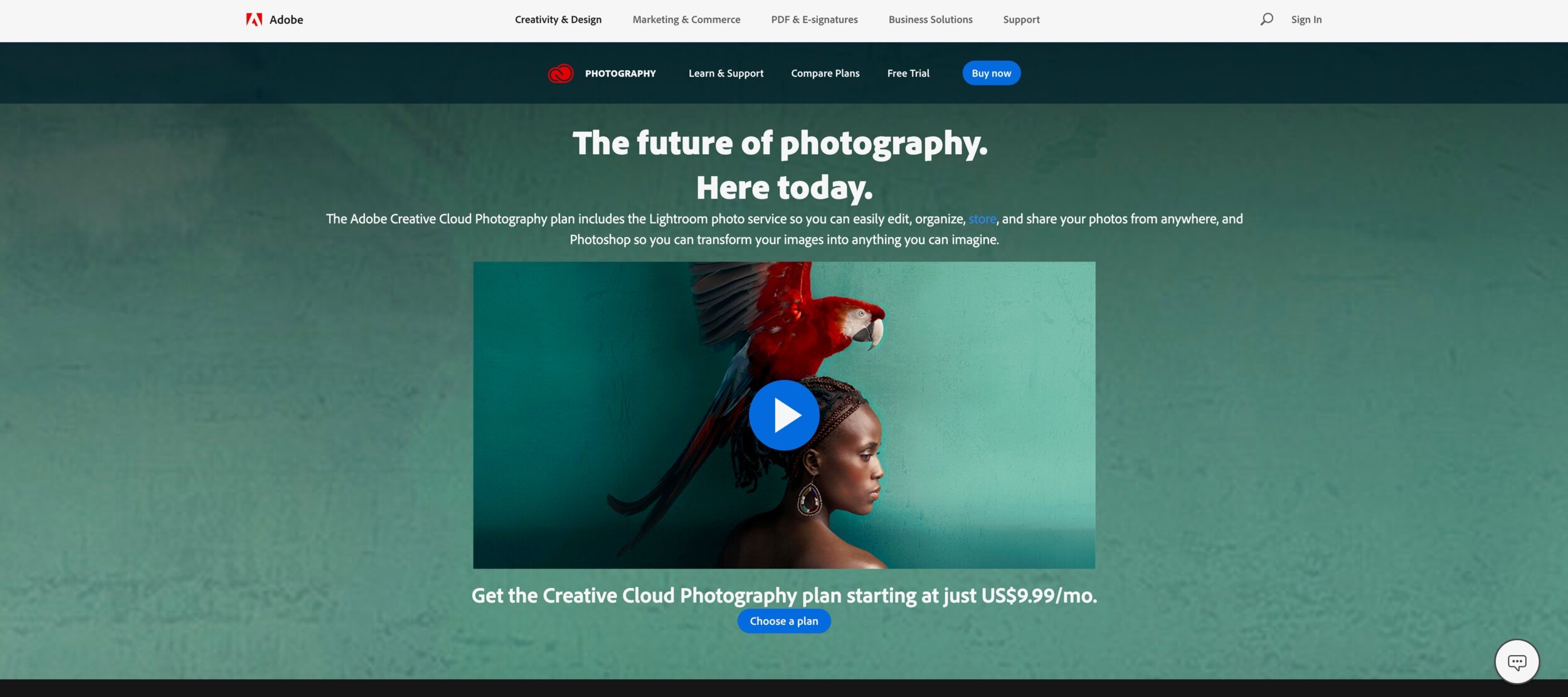Click the Choose a plan button
The image size is (1568, 697).
(x=783, y=621)
